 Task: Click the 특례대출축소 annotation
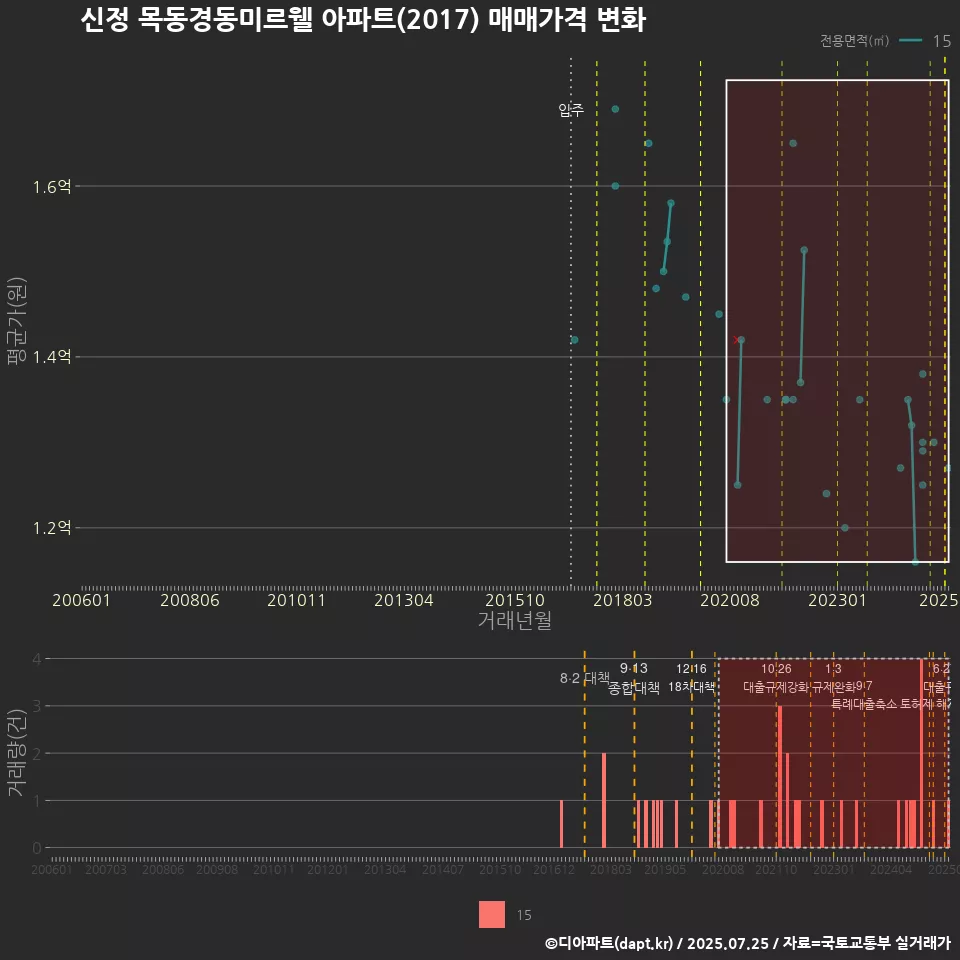864,704
